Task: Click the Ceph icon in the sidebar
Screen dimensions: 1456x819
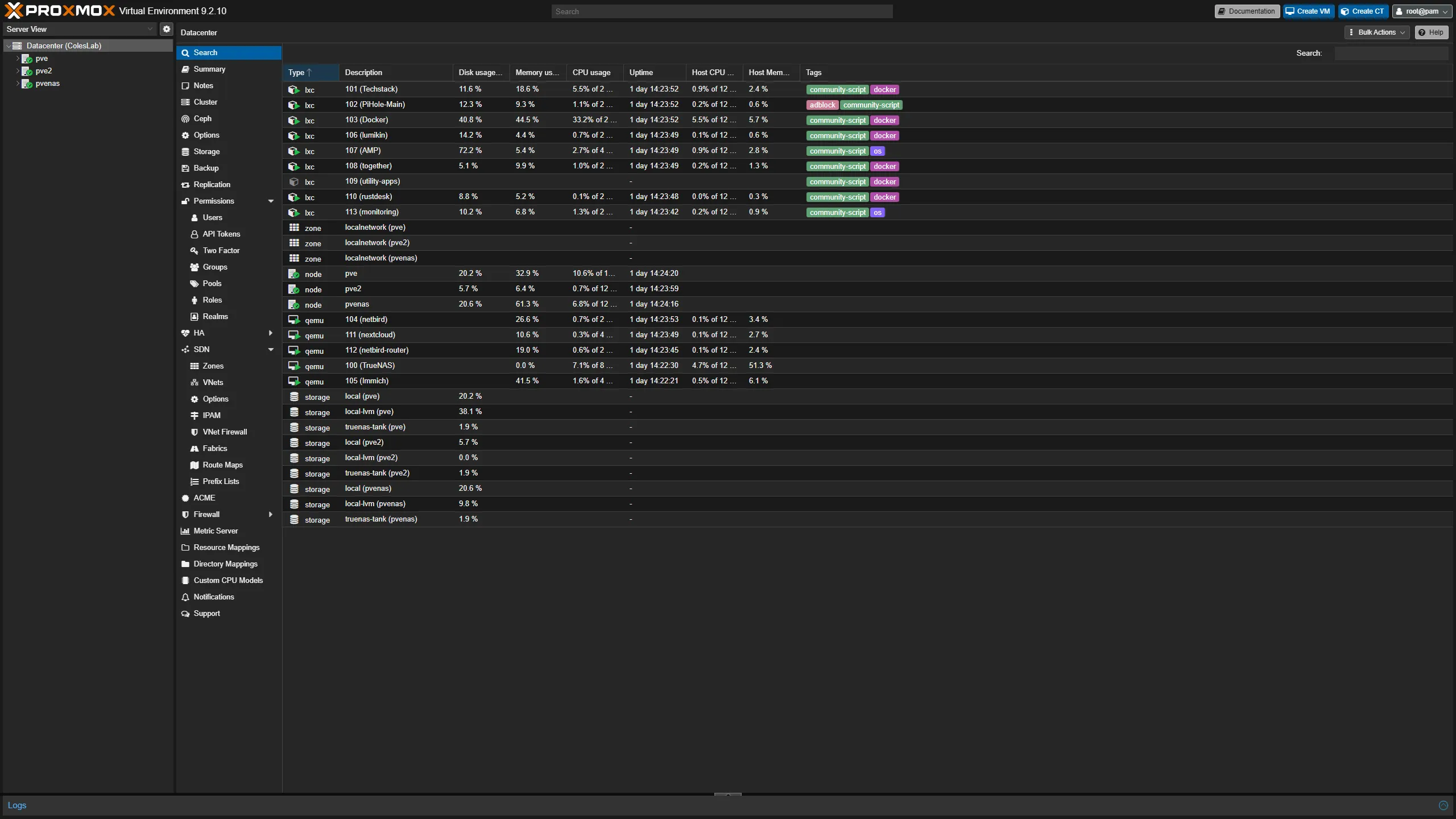Action: click(185, 119)
